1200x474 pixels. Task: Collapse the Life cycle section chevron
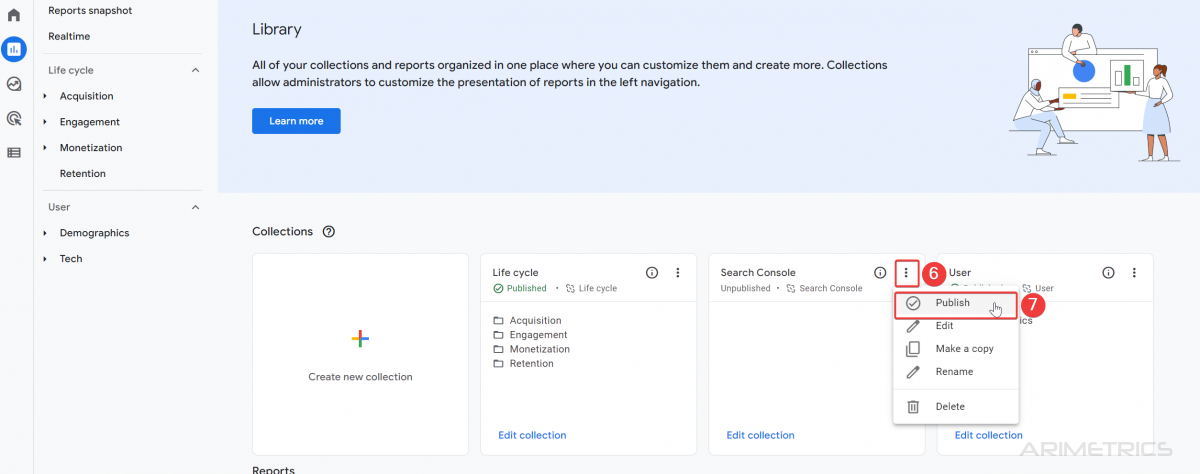tap(195, 71)
